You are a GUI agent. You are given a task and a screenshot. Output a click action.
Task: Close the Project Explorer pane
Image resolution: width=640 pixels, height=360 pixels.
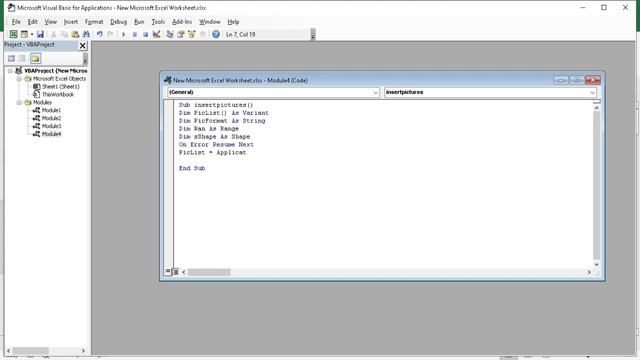click(82, 45)
